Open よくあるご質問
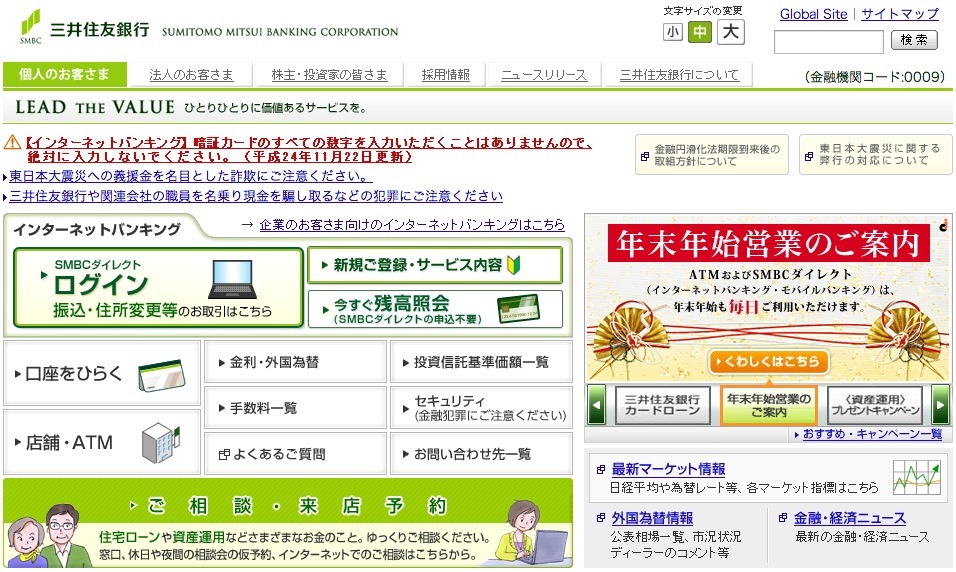Image resolution: width=956 pixels, height=572 pixels. (296, 454)
